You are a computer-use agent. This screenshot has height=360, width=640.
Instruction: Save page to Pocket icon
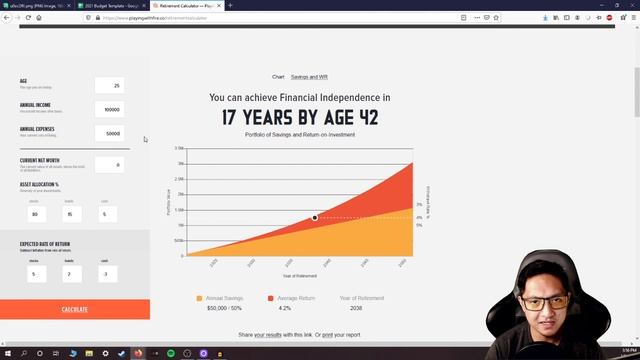[x=487, y=18]
